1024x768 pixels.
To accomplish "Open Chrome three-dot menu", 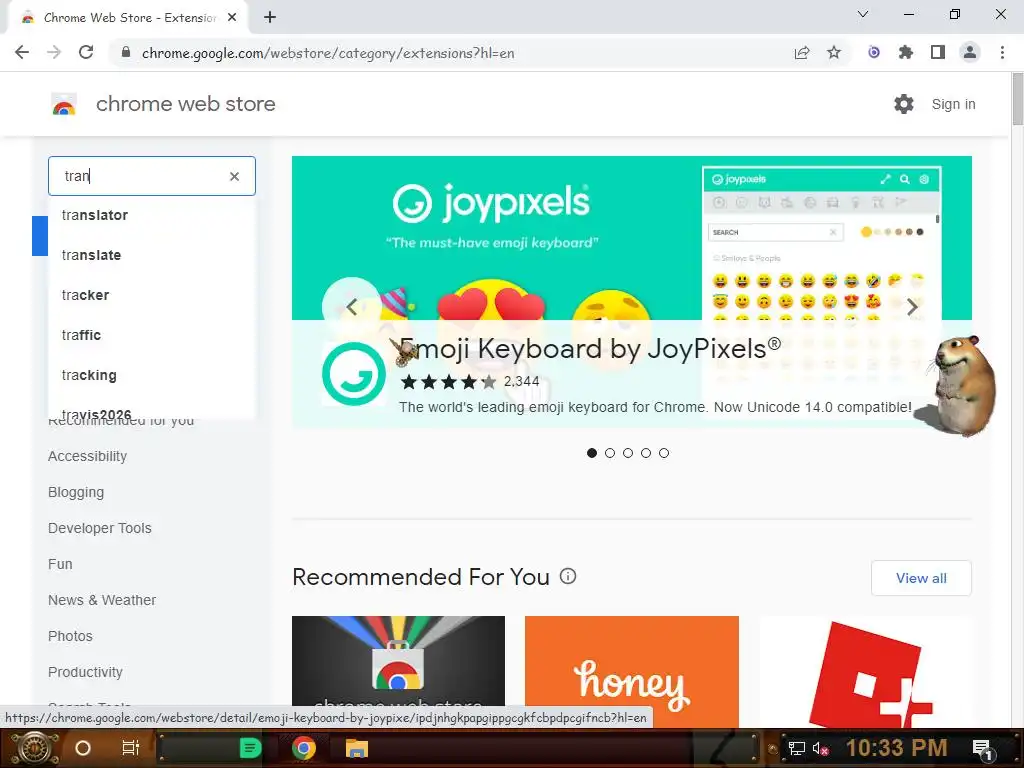I will coord(1002,53).
